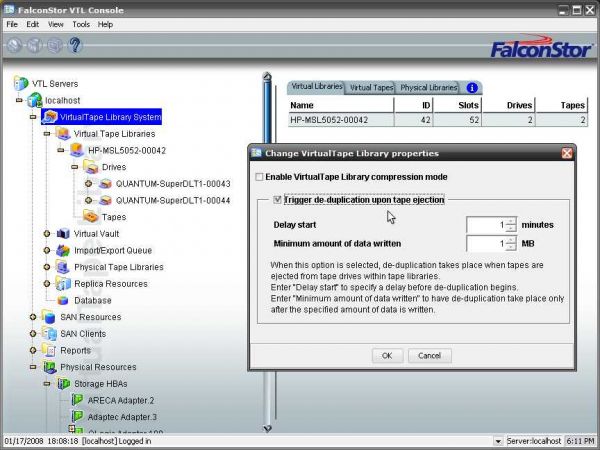Click VirtualTape Library System icon
600x450 pixels.
point(49,117)
